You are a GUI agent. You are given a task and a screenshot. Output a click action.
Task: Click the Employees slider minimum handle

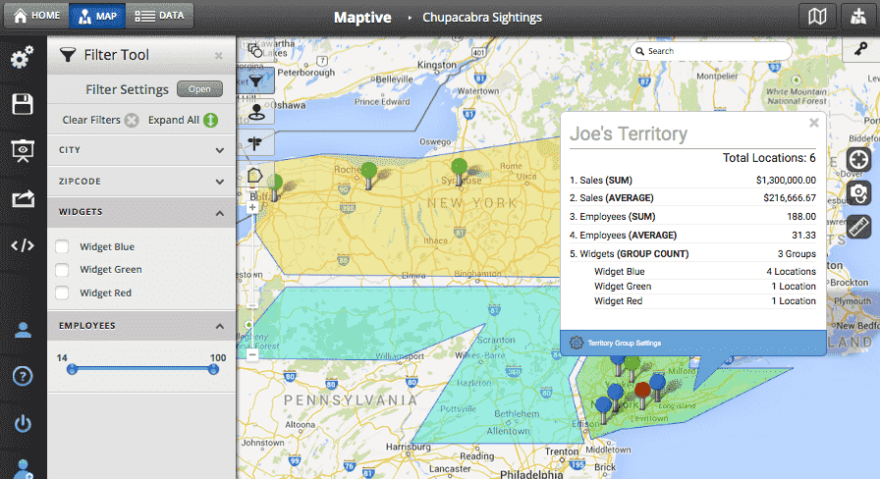(72, 369)
